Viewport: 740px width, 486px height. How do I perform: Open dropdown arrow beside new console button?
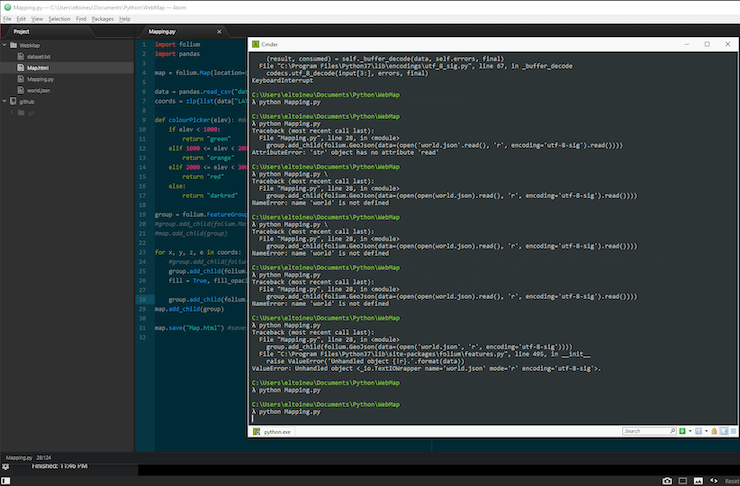(691, 431)
